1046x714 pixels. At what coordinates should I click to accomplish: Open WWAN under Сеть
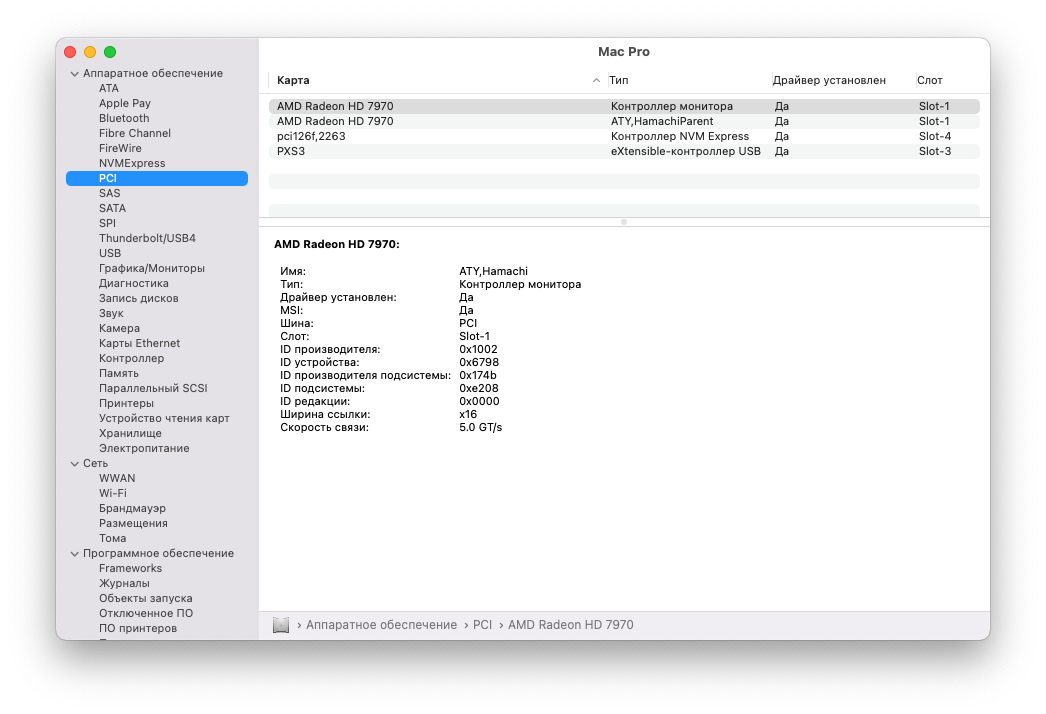tap(117, 478)
